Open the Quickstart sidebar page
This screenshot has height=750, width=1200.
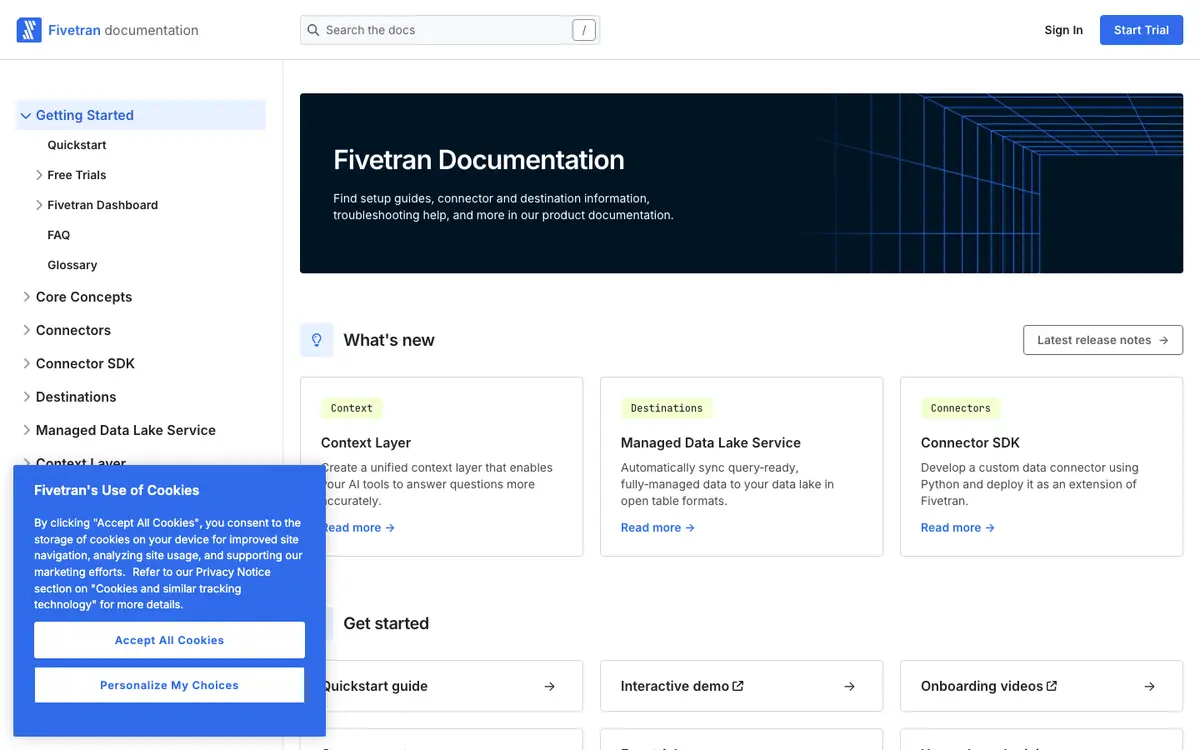click(x=77, y=145)
